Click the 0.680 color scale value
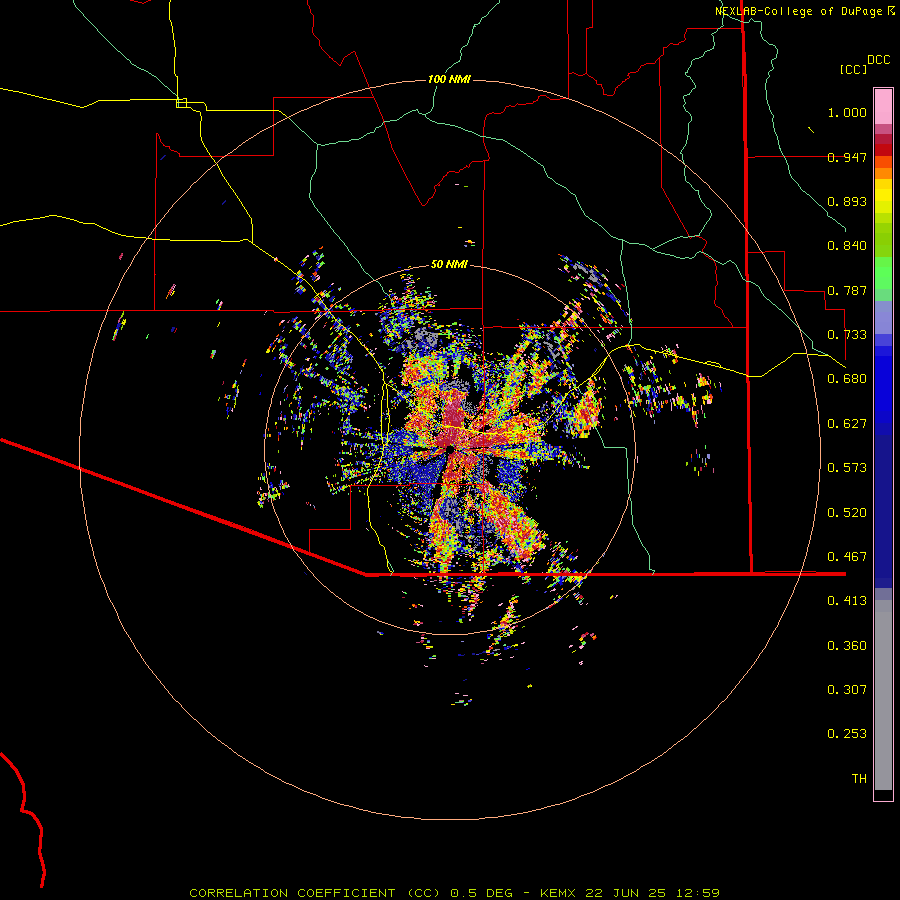This screenshot has width=900, height=900. tap(847, 379)
